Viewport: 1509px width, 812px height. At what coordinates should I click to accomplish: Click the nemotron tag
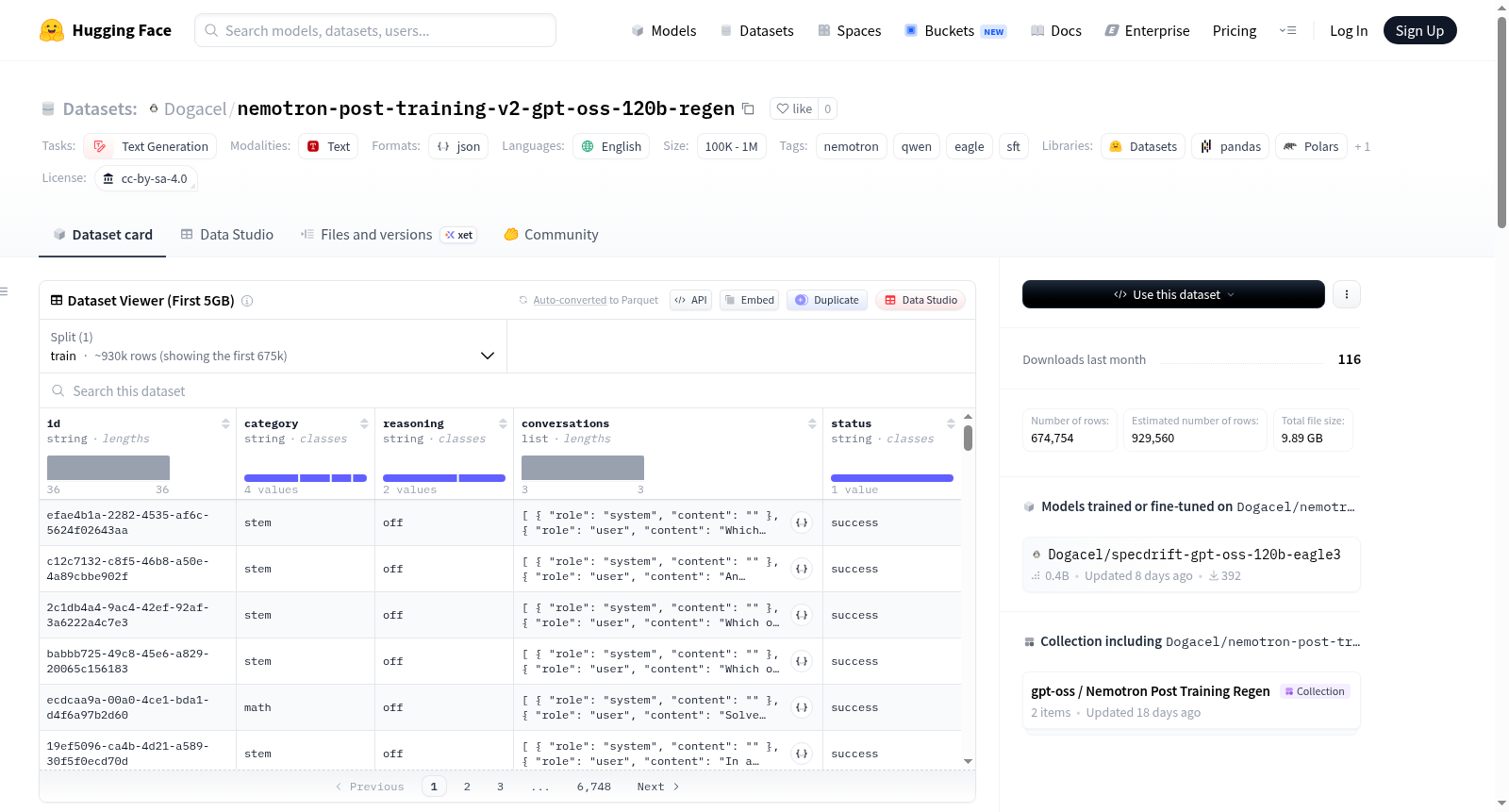tap(852, 146)
